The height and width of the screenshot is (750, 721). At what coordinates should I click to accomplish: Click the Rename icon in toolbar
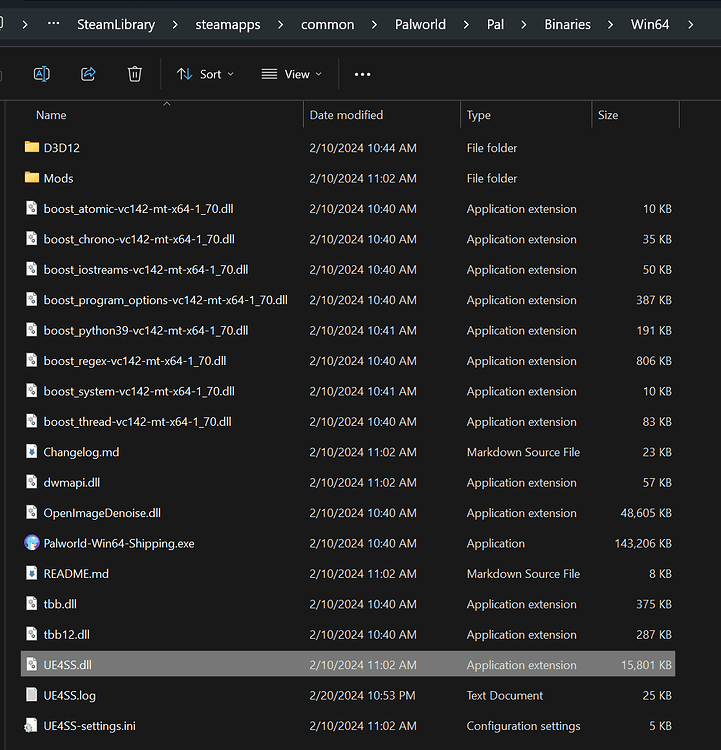[41, 74]
